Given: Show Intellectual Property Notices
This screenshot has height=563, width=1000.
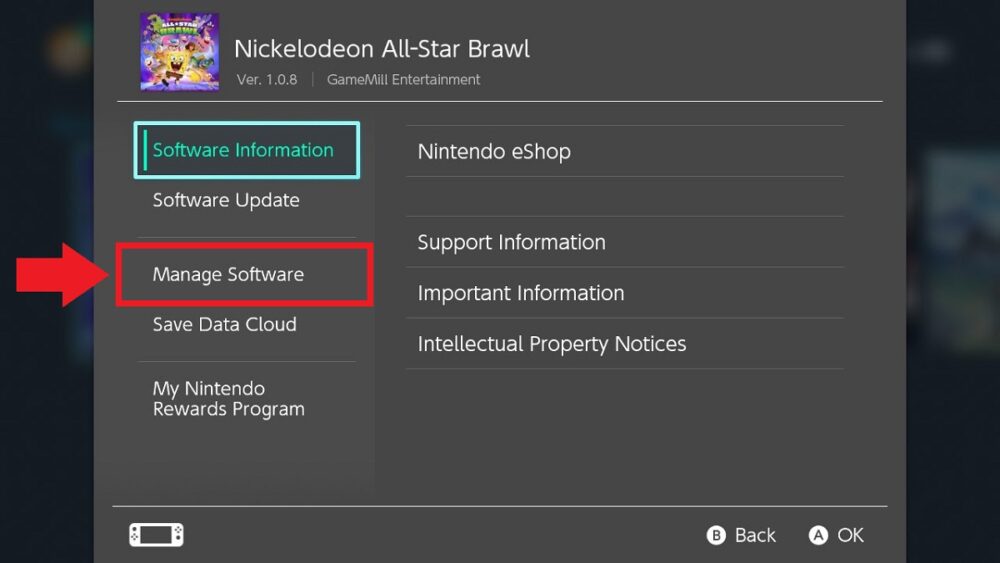Looking at the screenshot, I should (x=551, y=344).
